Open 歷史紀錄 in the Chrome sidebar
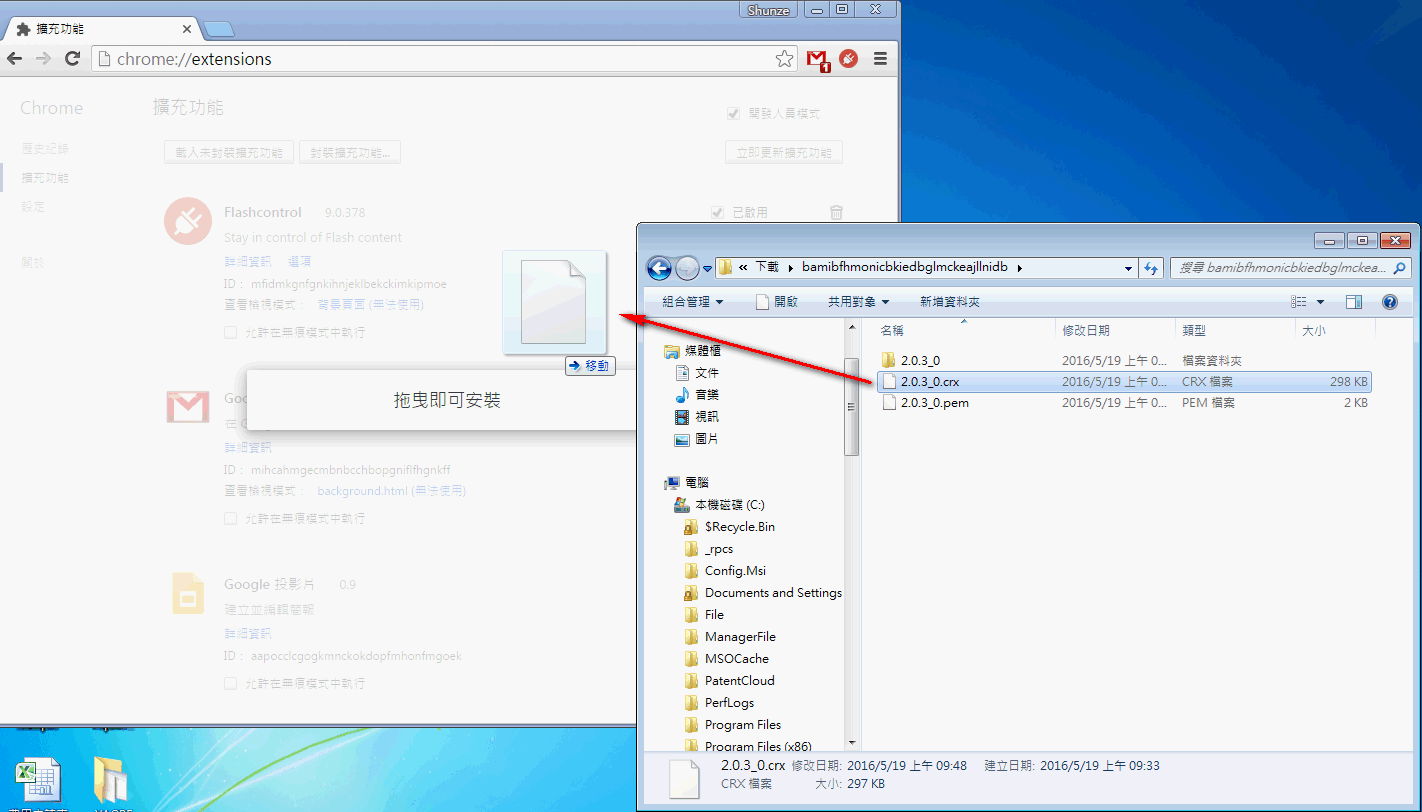The width and height of the screenshot is (1422, 812). click(x=45, y=148)
